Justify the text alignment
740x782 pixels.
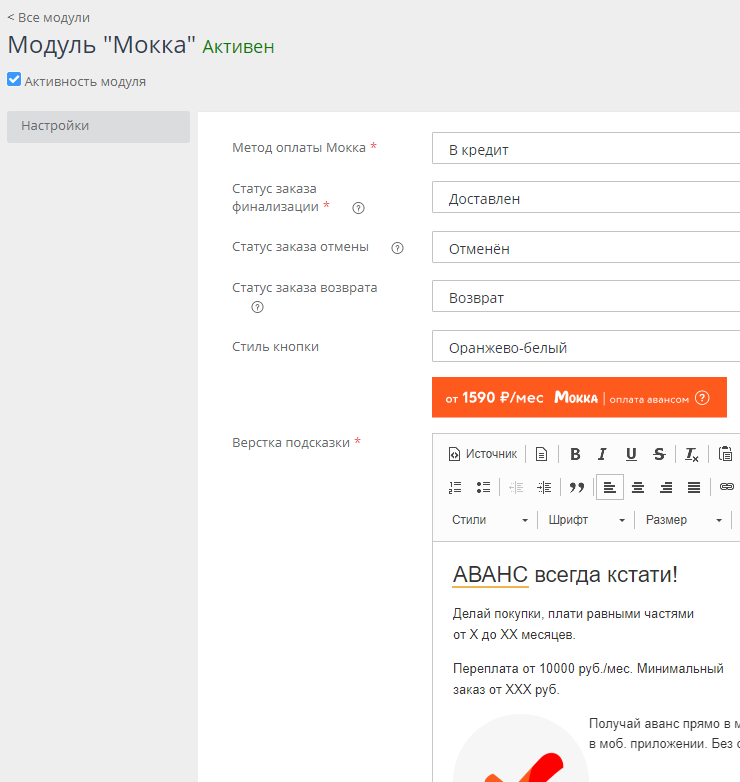click(x=693, y=487)
